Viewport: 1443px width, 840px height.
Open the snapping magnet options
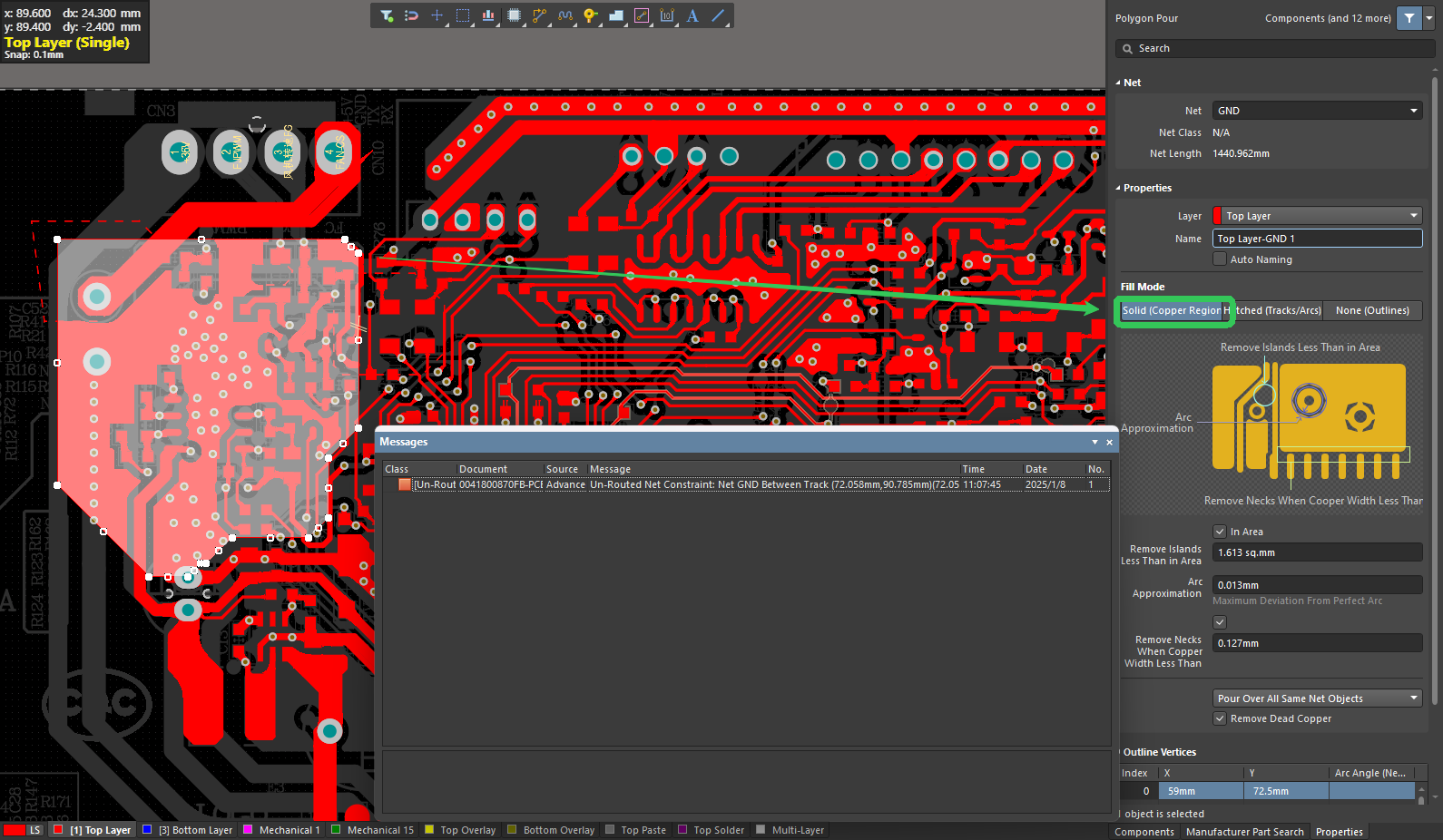click(x=411, y=15)
